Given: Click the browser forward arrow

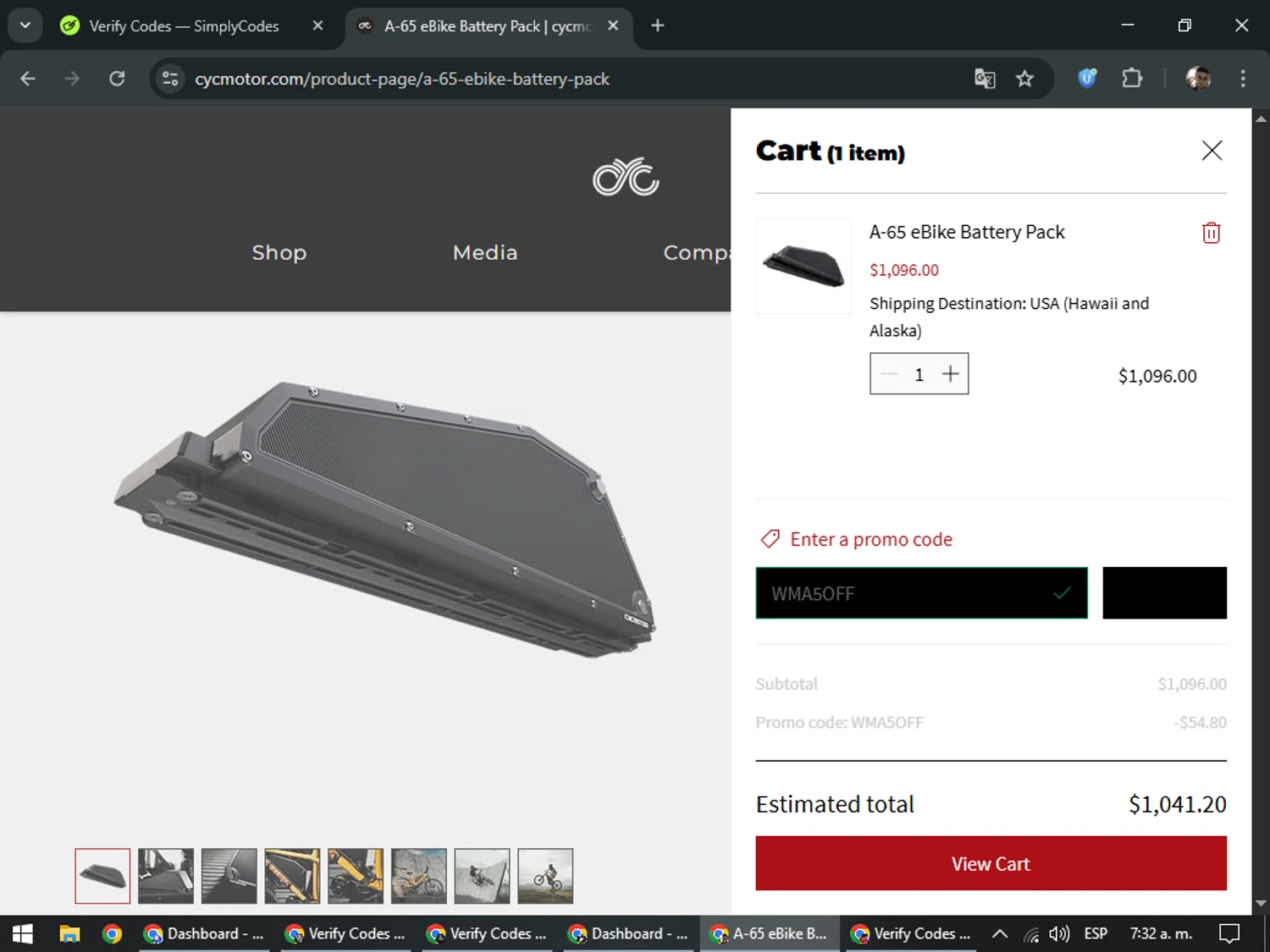Looking at the screenshot, I should (x=72, y=79).
